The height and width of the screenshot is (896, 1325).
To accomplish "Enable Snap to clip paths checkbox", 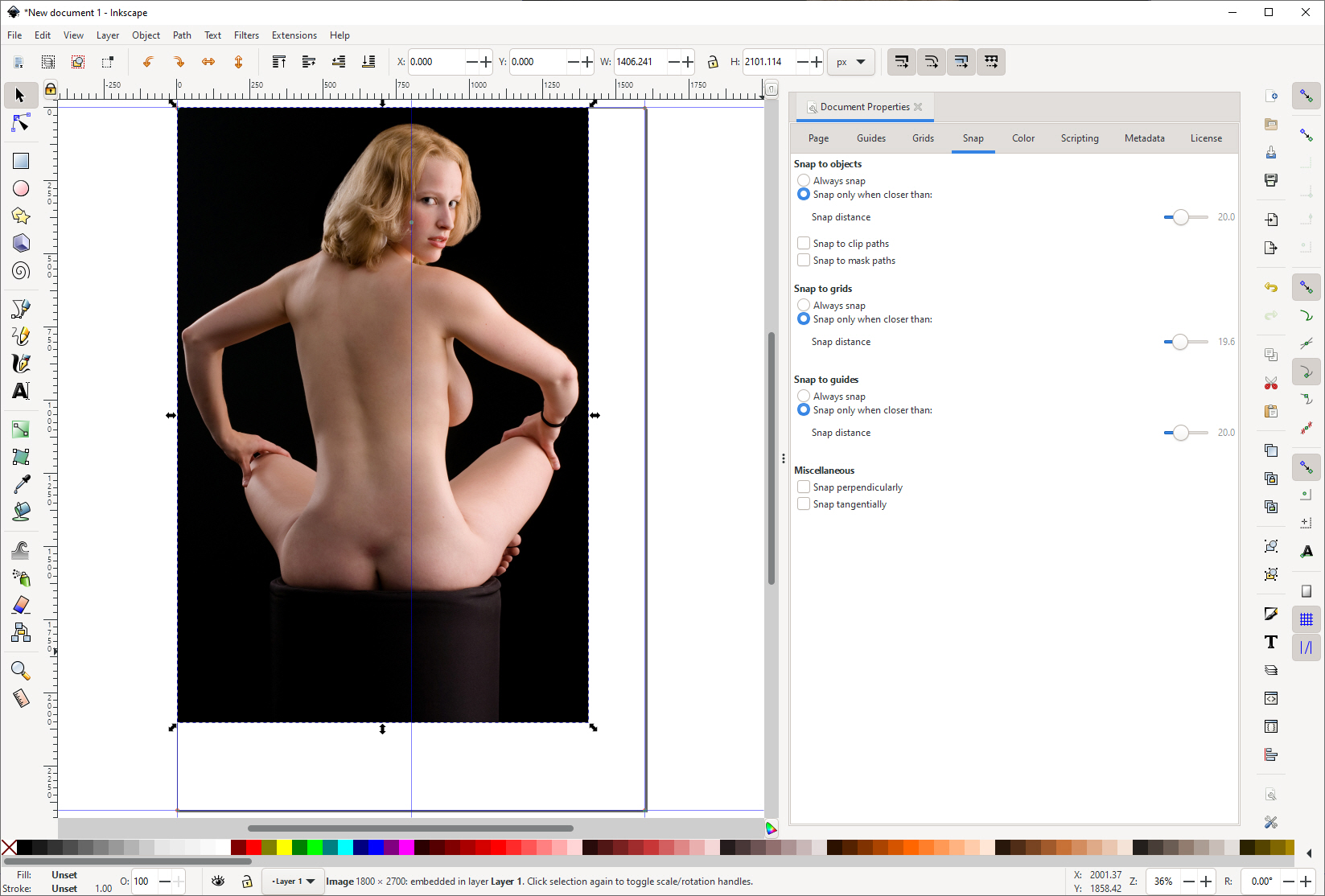I will coord(804,243).
